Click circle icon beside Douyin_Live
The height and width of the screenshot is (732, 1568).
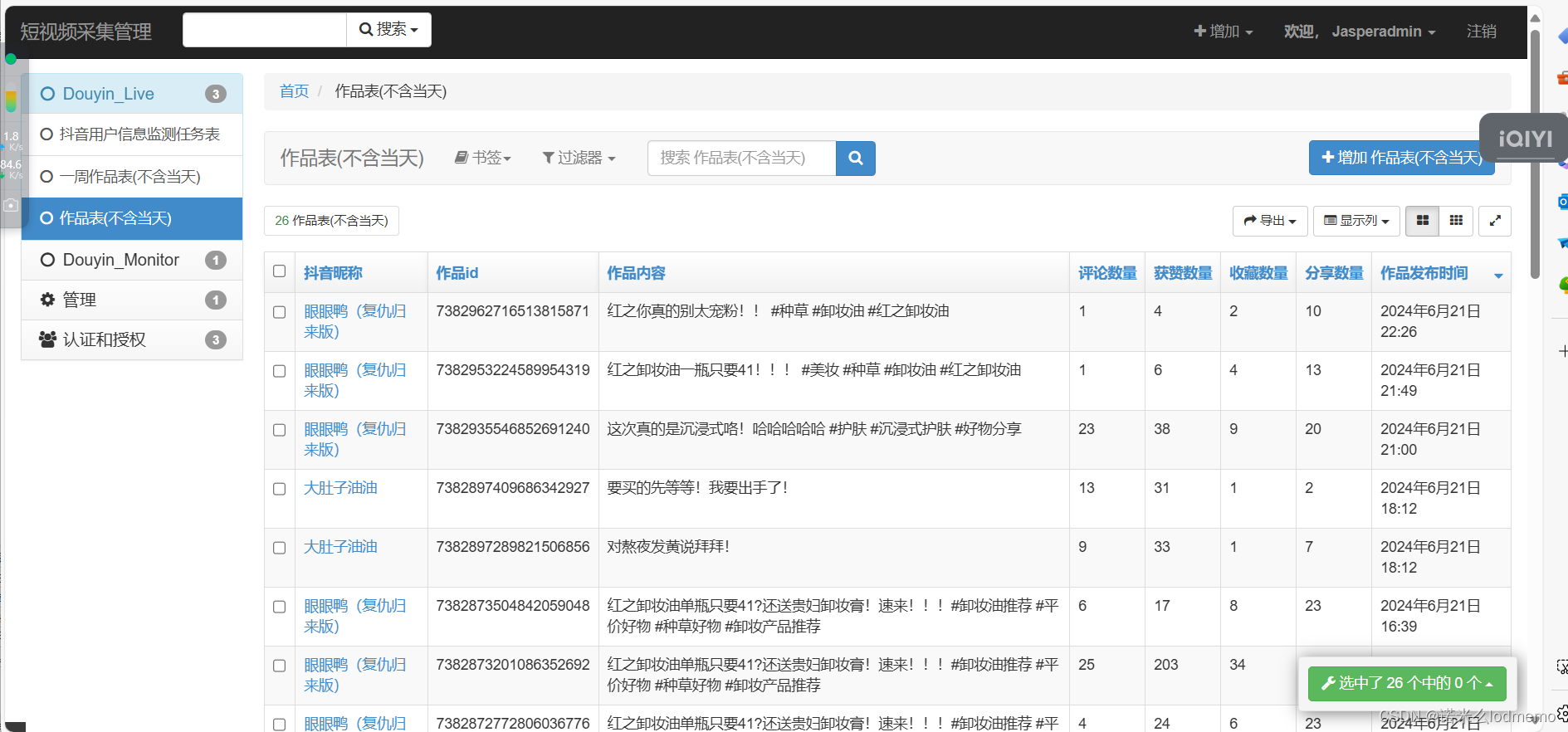[47, 94]
